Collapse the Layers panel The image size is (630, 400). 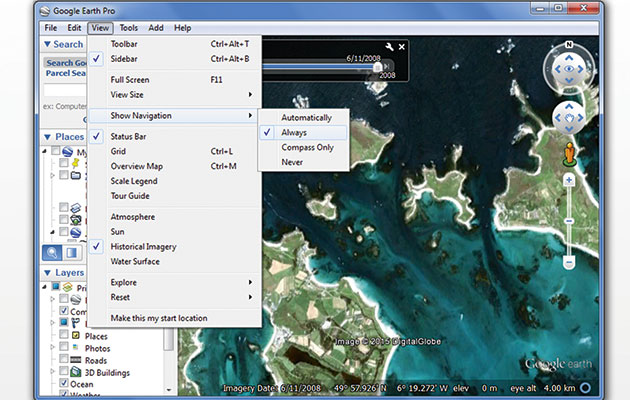coord(47,273)
